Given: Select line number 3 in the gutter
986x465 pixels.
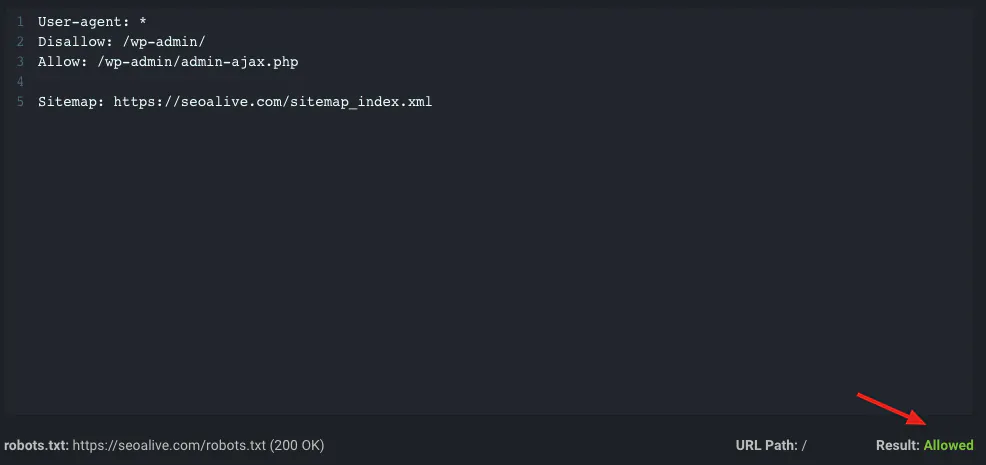Looking at the screenshot, I should 20,61.
